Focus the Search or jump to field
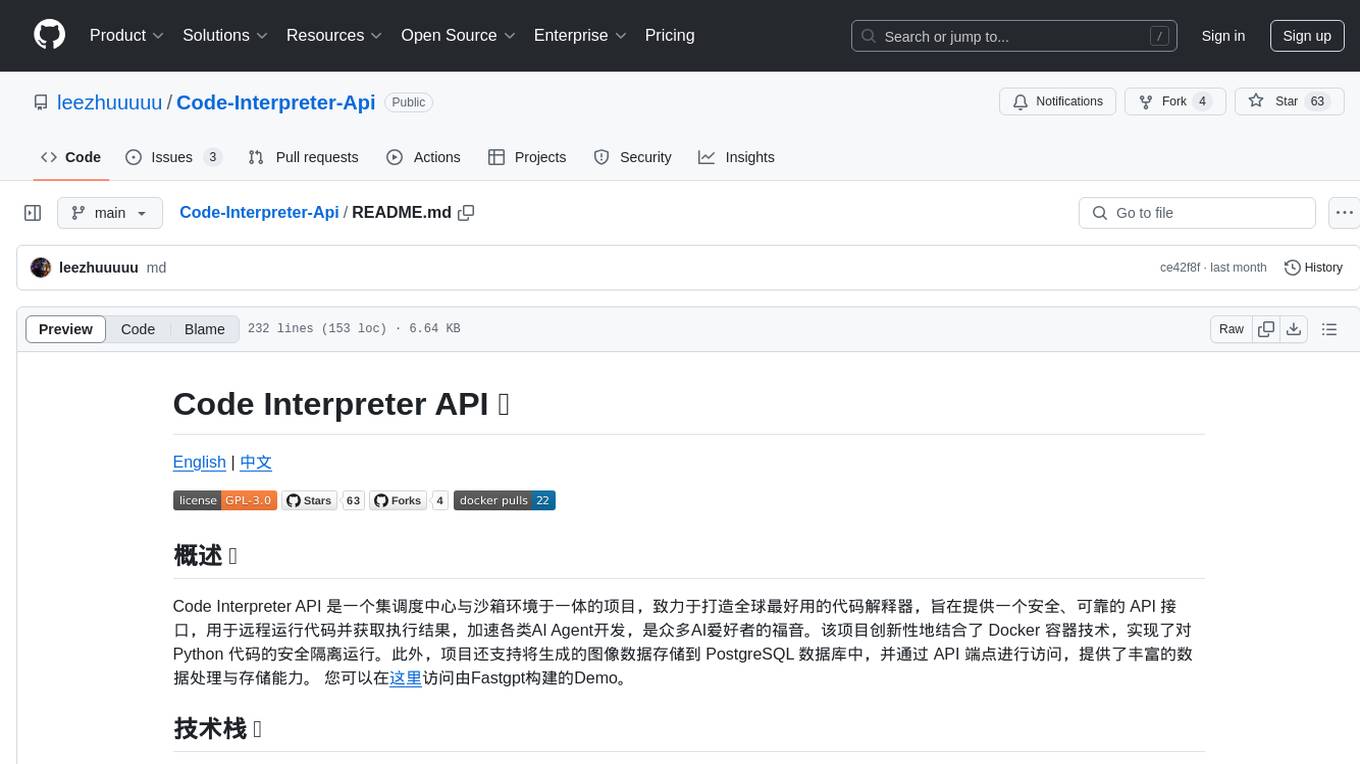The image size is (1360, 764). click(1014, 36)
